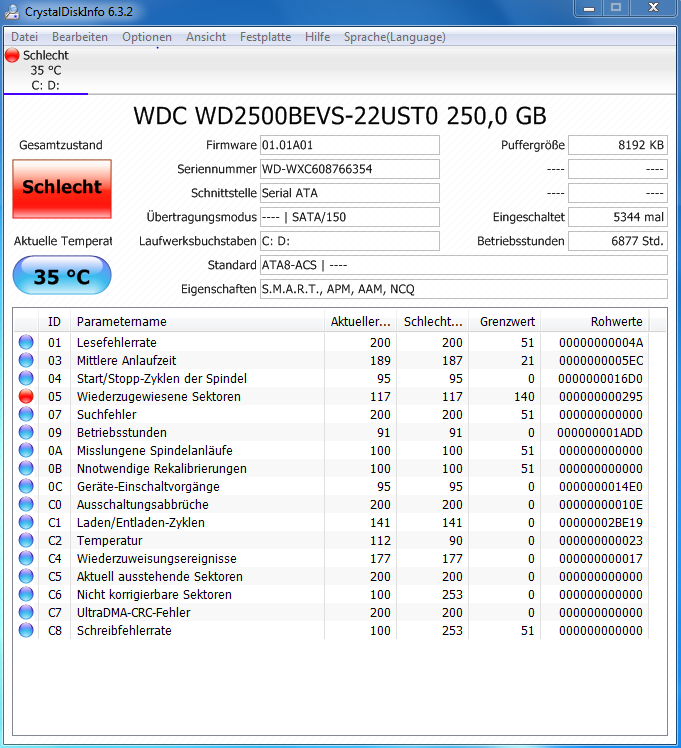
Task: Click the red disk status icon at top
Action: [12, 55]
